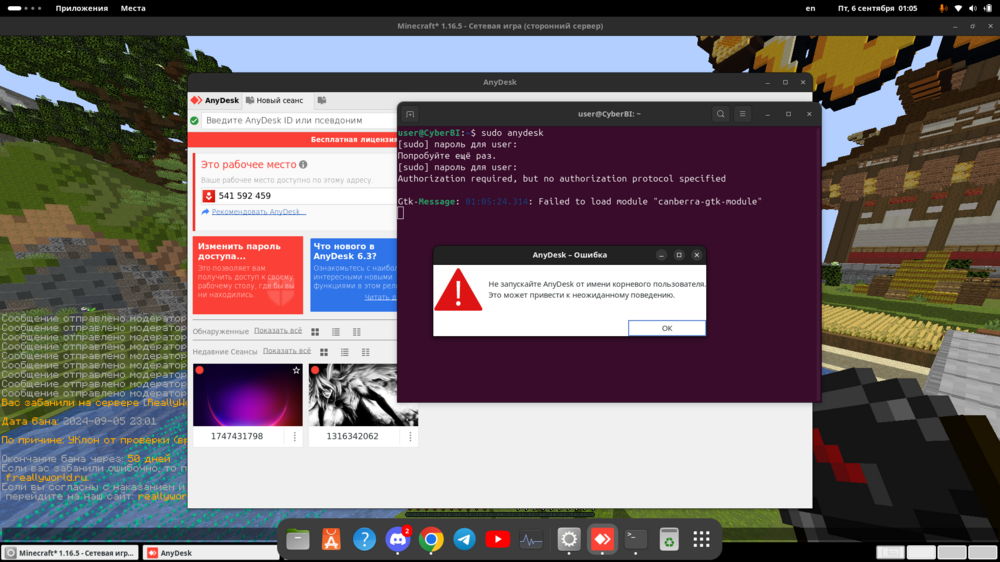
Task: Open the Изменить пароль доступа tile
Action: (248, 275)
